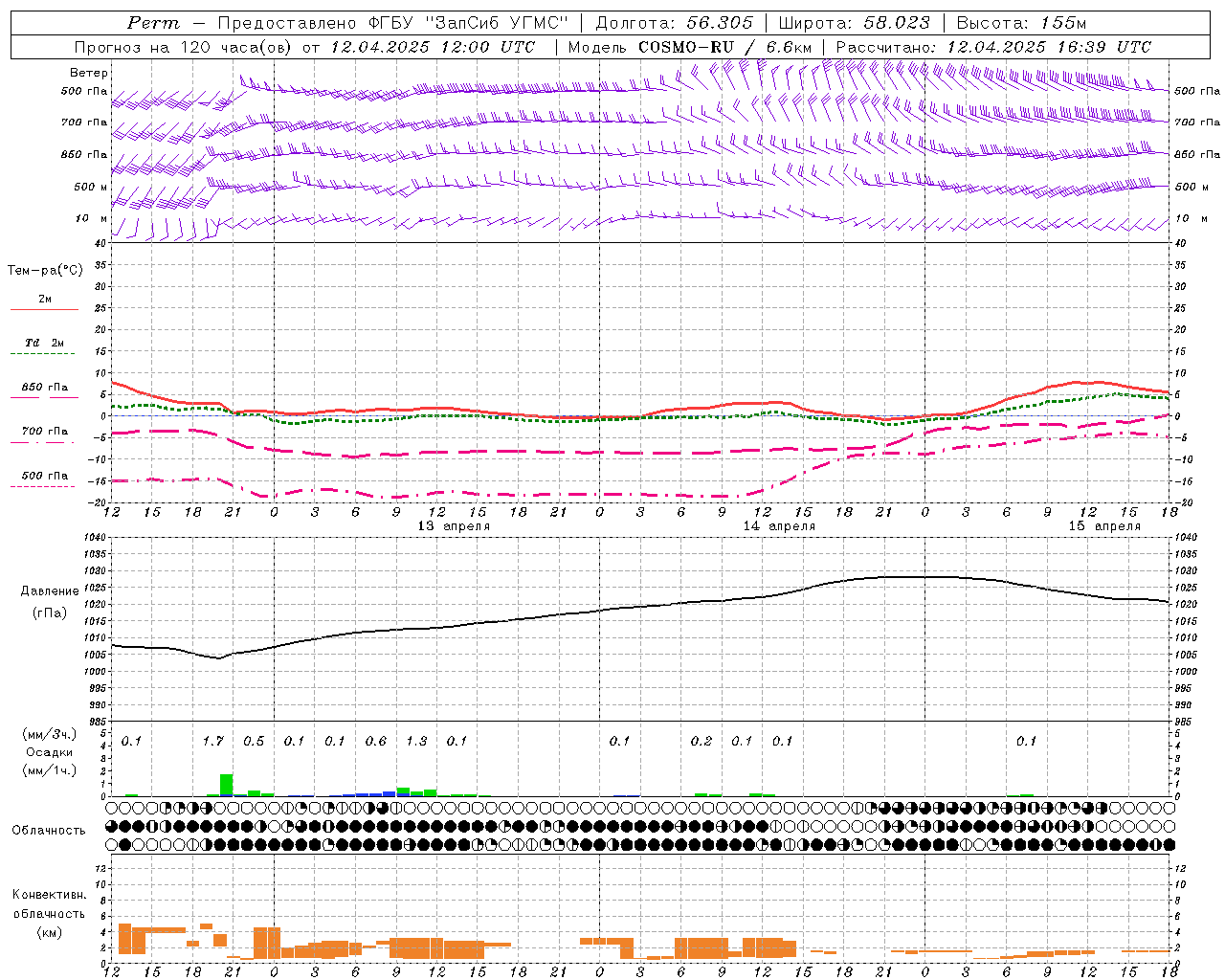
Task: Click the 'Давление' pressure panel label
Action: pos(50,591)
